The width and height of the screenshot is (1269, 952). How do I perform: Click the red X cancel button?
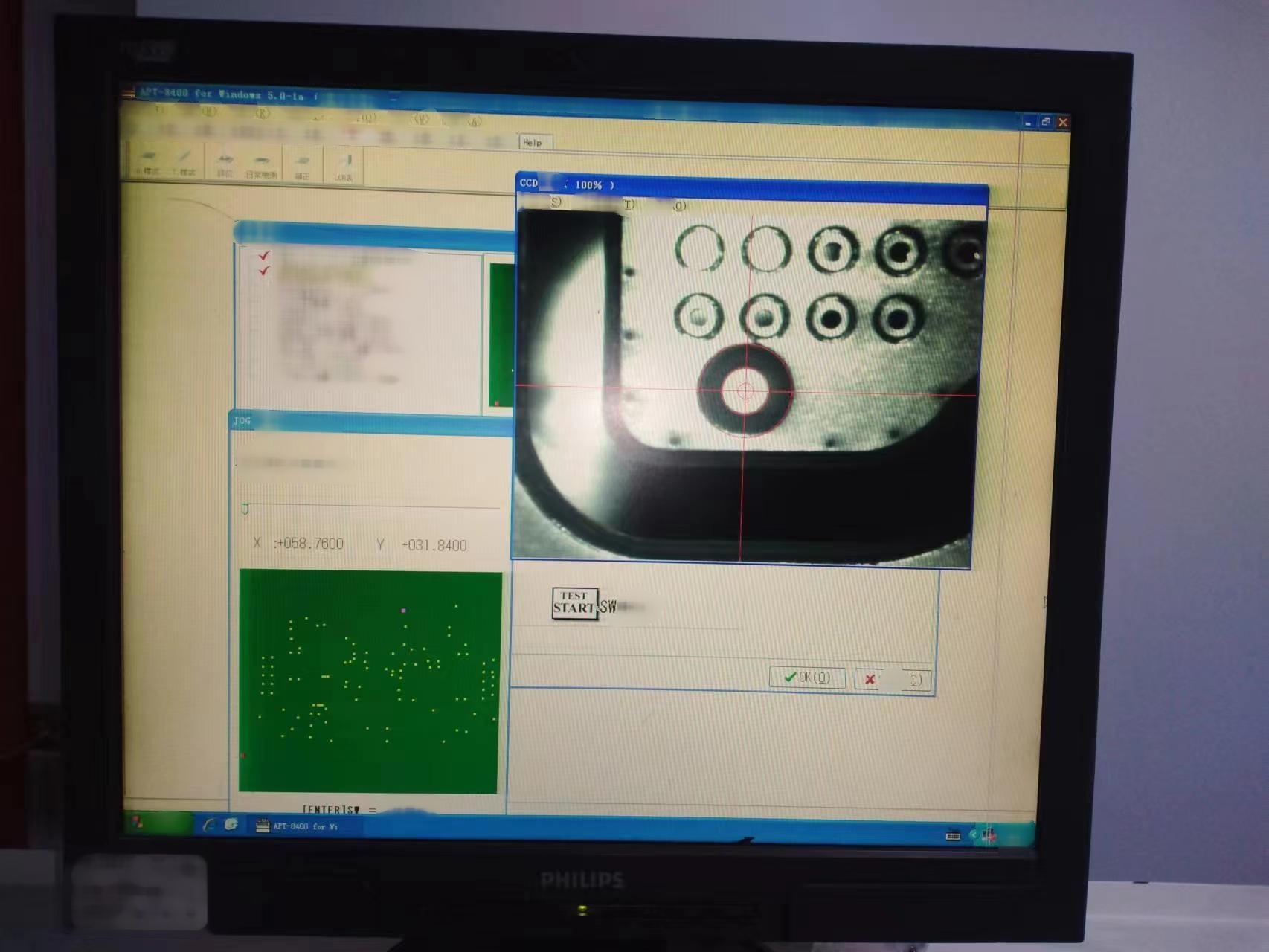(893, 679)
